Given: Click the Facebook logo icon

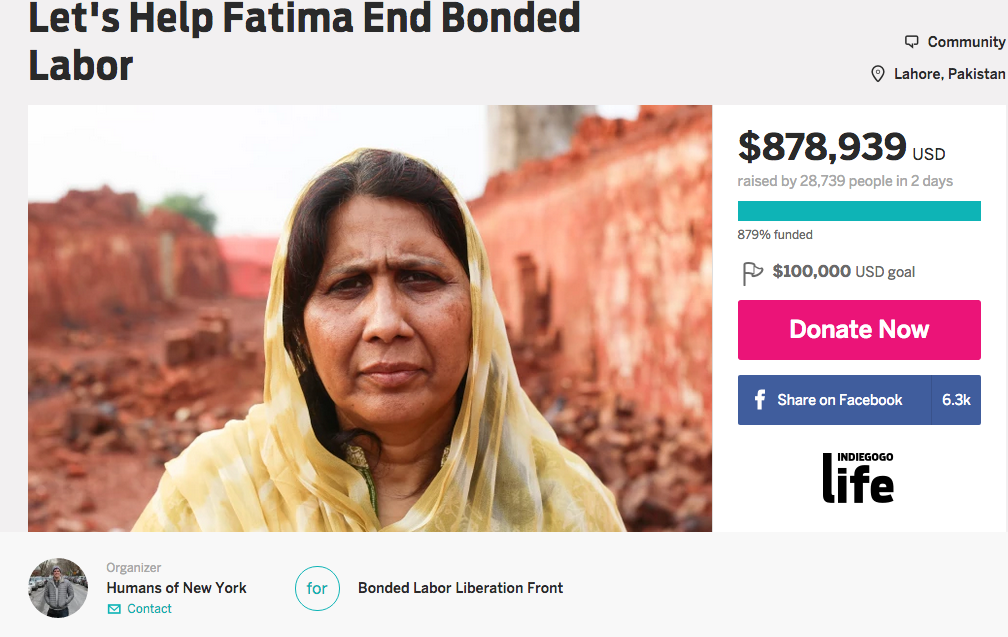Looking at the screenshot, I should point(758,400).
